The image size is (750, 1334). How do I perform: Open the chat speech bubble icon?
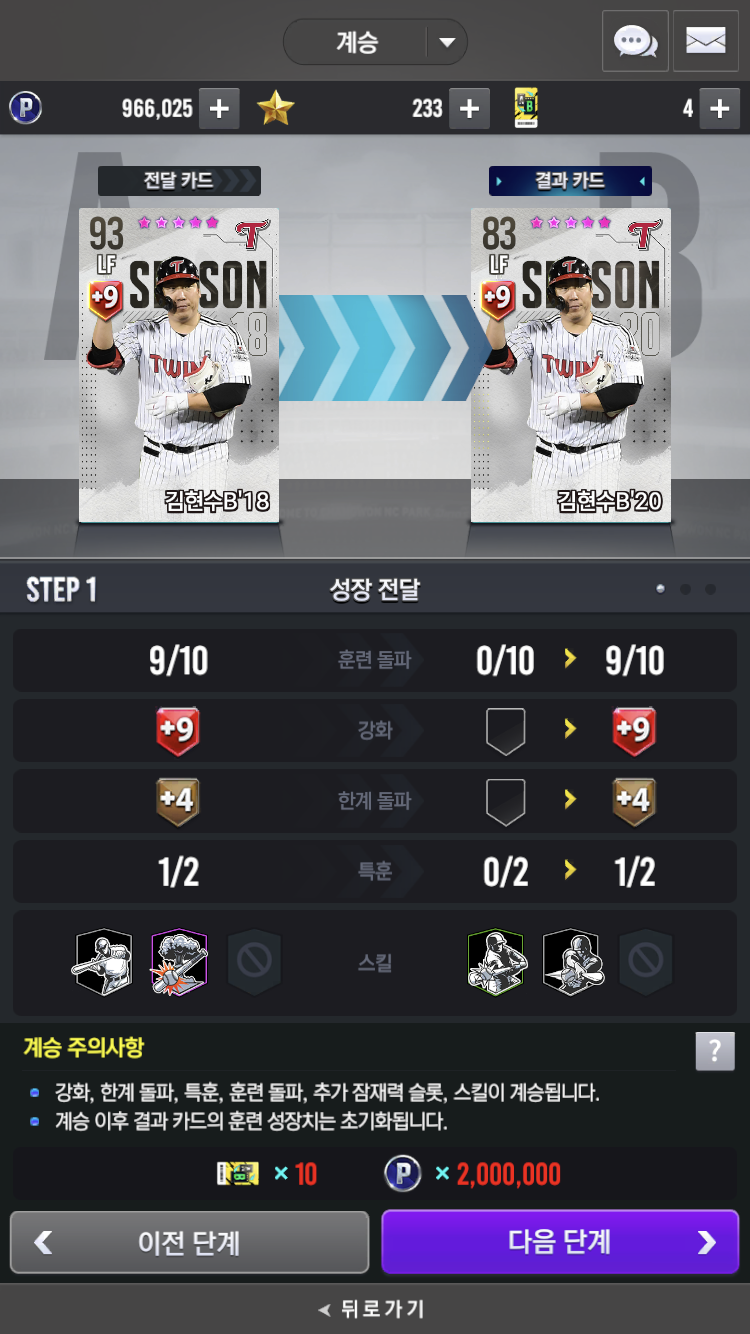coord(635,41)
